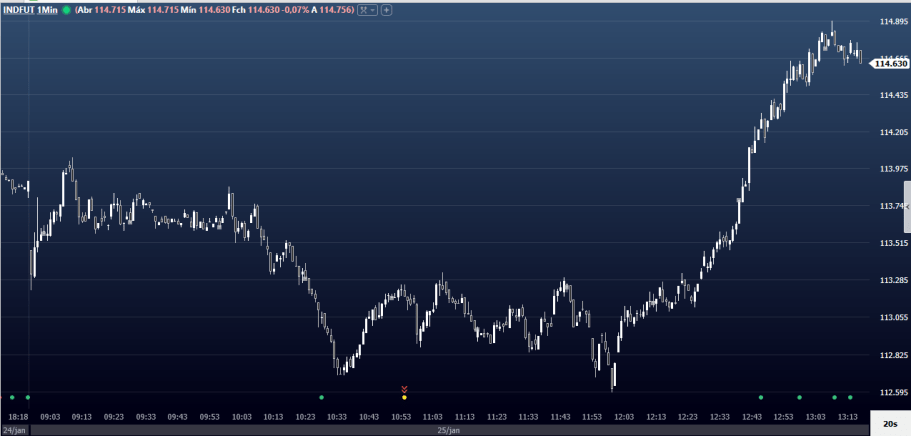911x436 pixels.
Task: Click the 114.205 level on price scale
Action: tap(892, 132)
